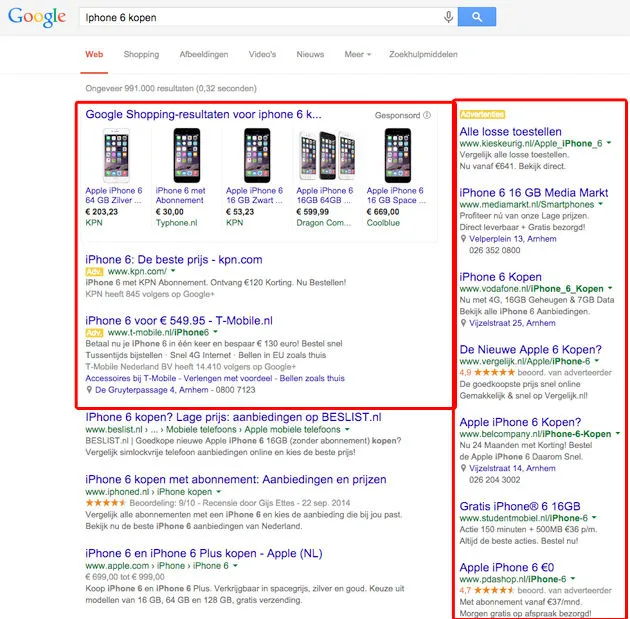
Task: Switch to the Video's tab
Action: point(262,54)
